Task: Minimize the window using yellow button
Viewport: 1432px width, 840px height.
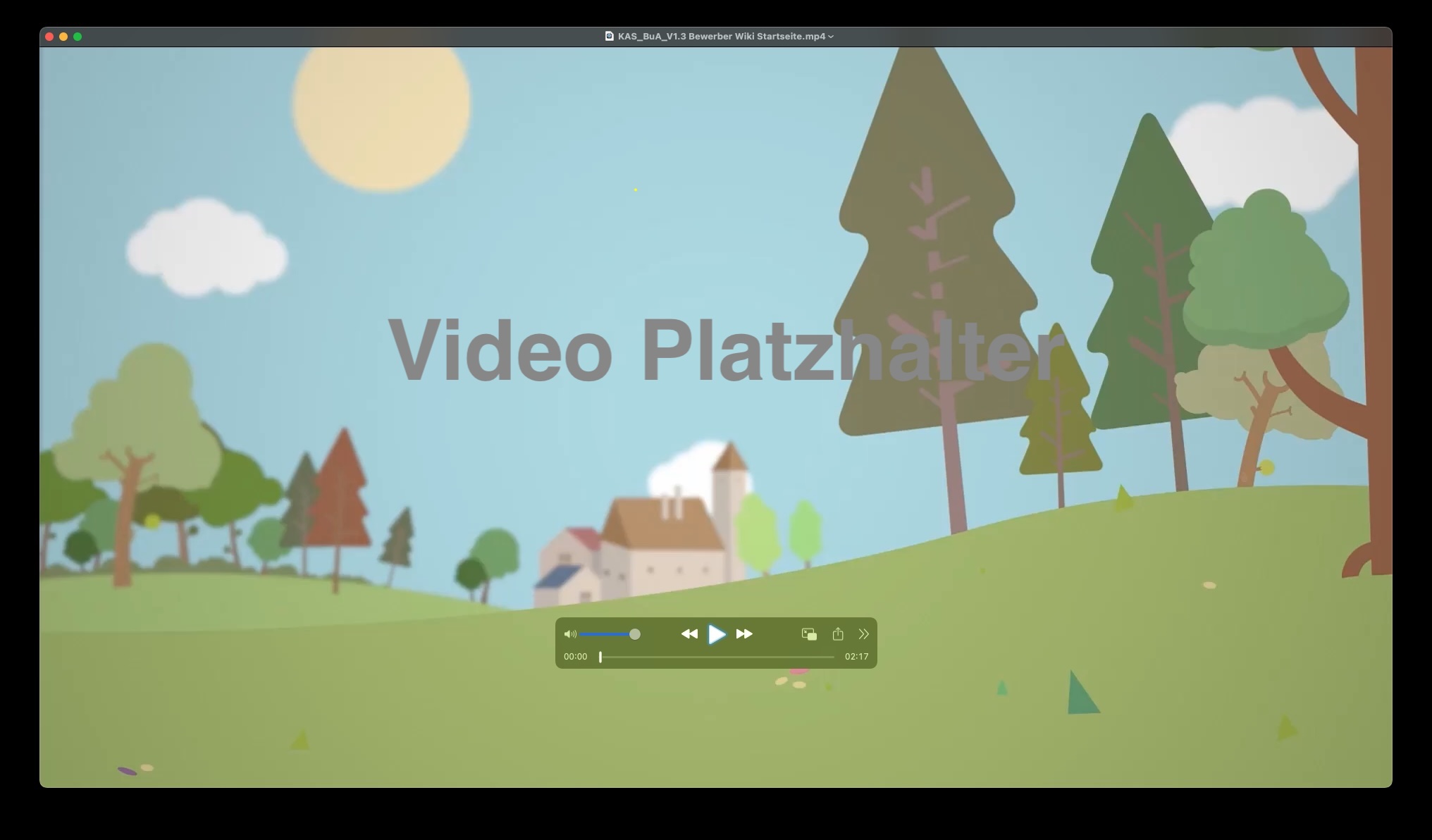Action: [63, 37]
